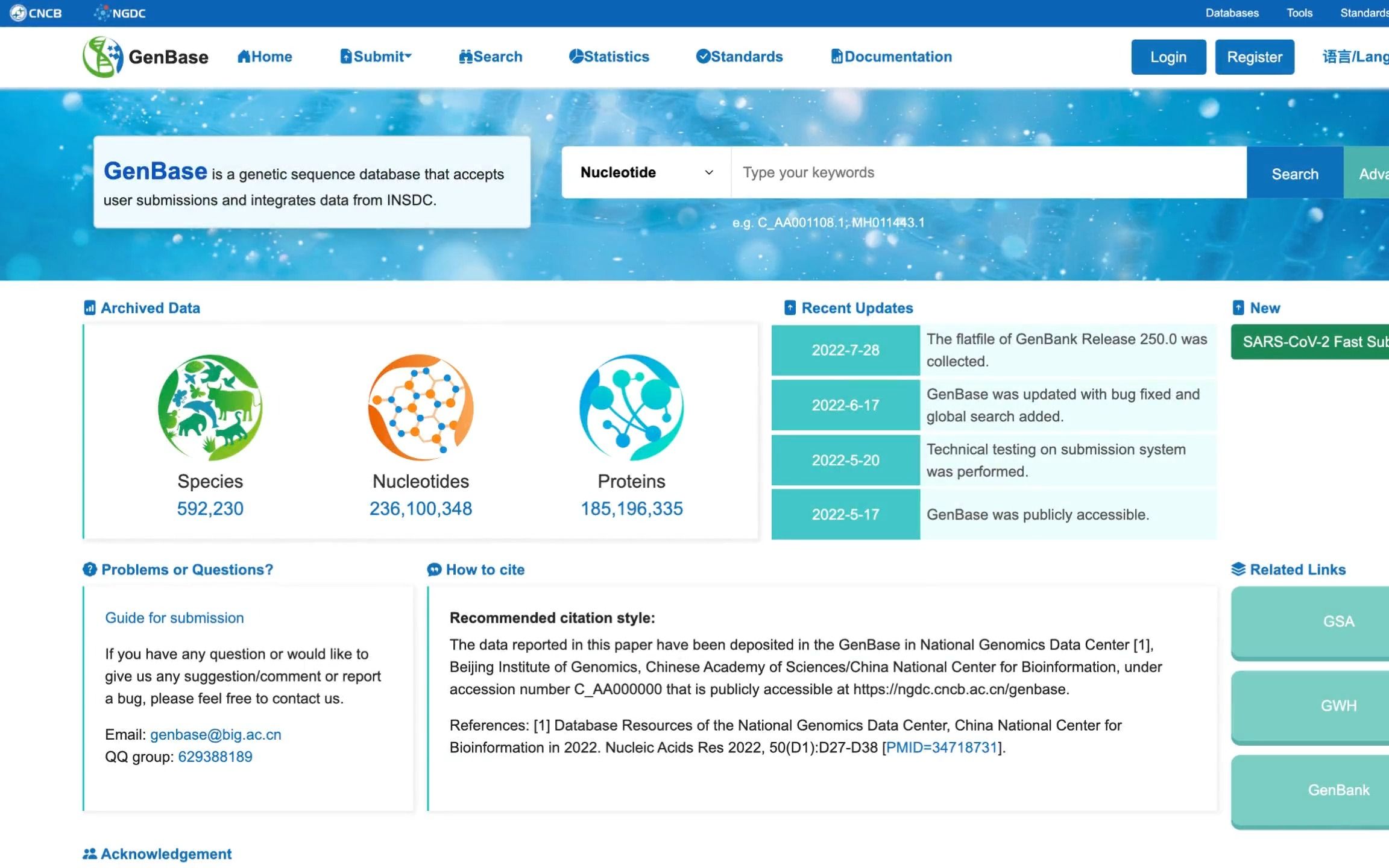Click the 'Acknowledgement' heading
The width and height of the screenshot is (1389, 868).
[x=166, y=854]
